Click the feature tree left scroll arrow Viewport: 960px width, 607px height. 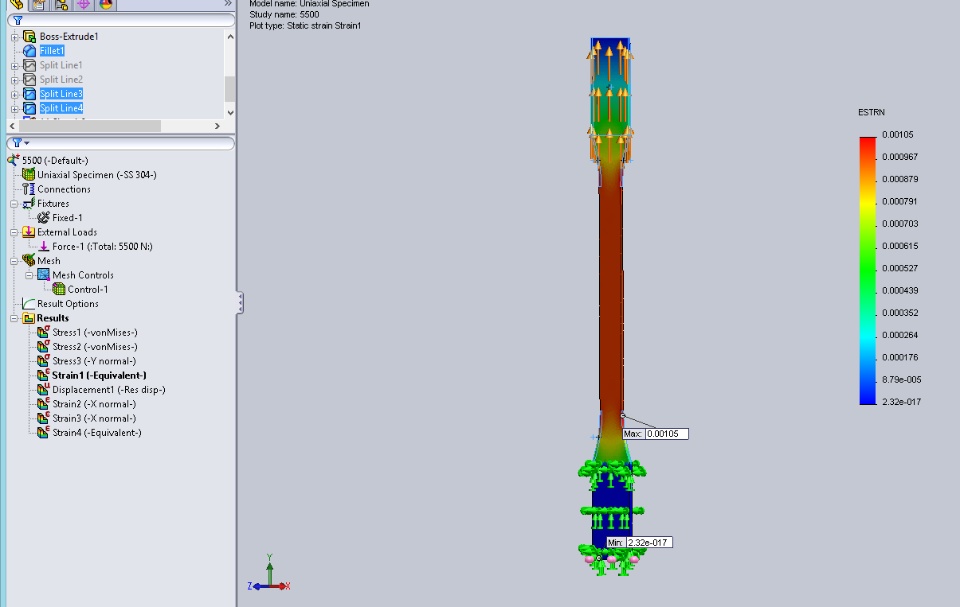tap(12, 126)
